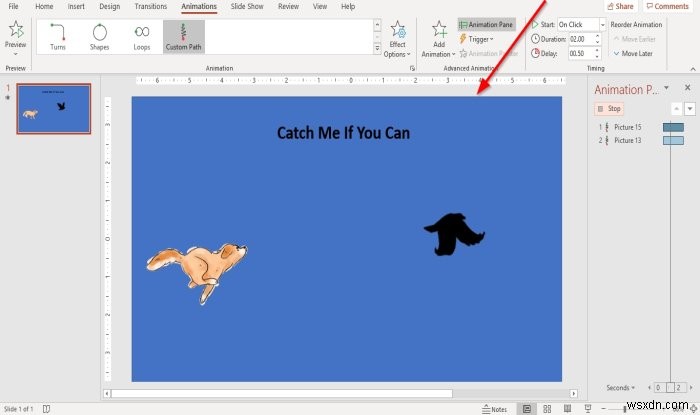
Task: Close the Animation Pane
Action: coord(688,88)
